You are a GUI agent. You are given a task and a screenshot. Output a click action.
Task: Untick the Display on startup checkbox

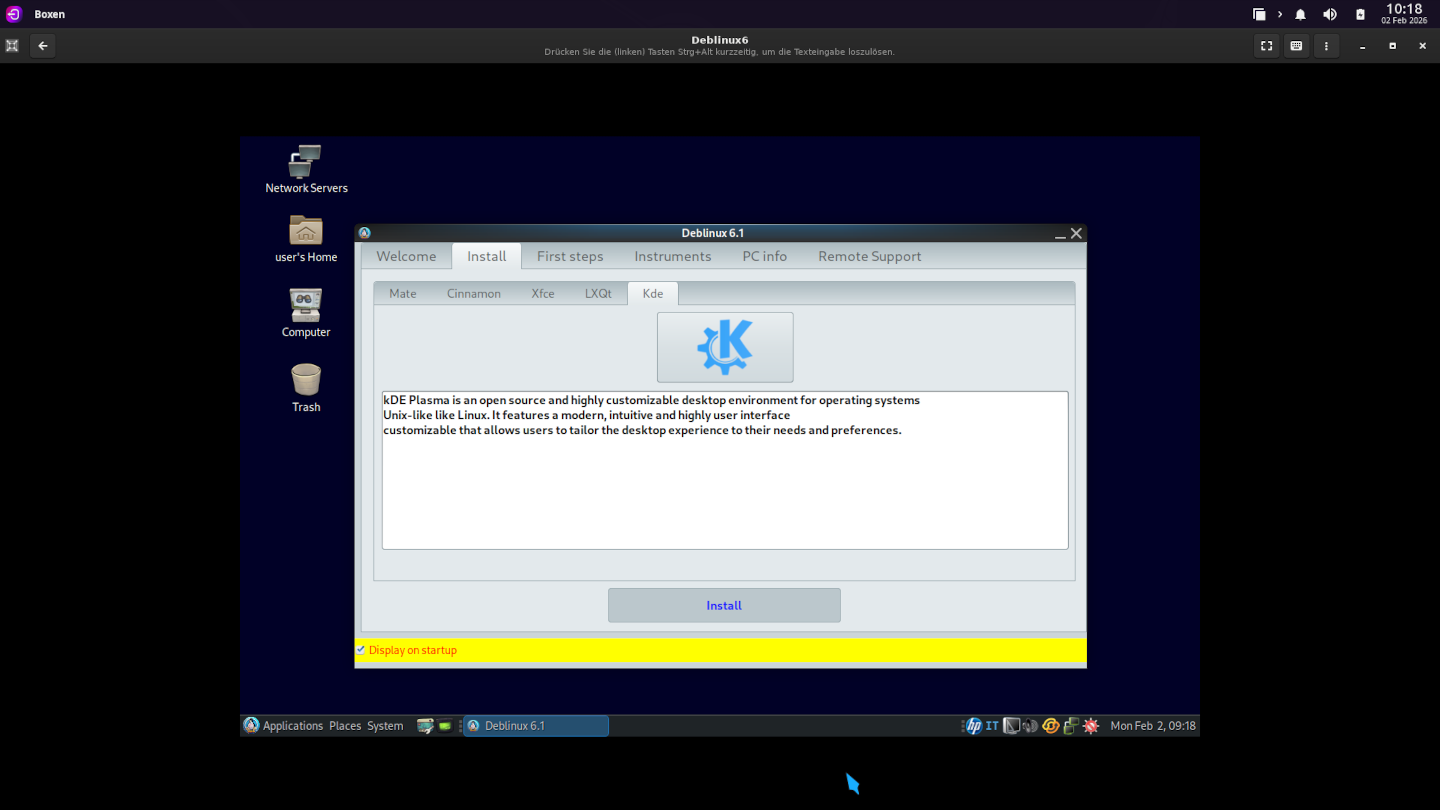pyautogui.click(x=361, y=650)
